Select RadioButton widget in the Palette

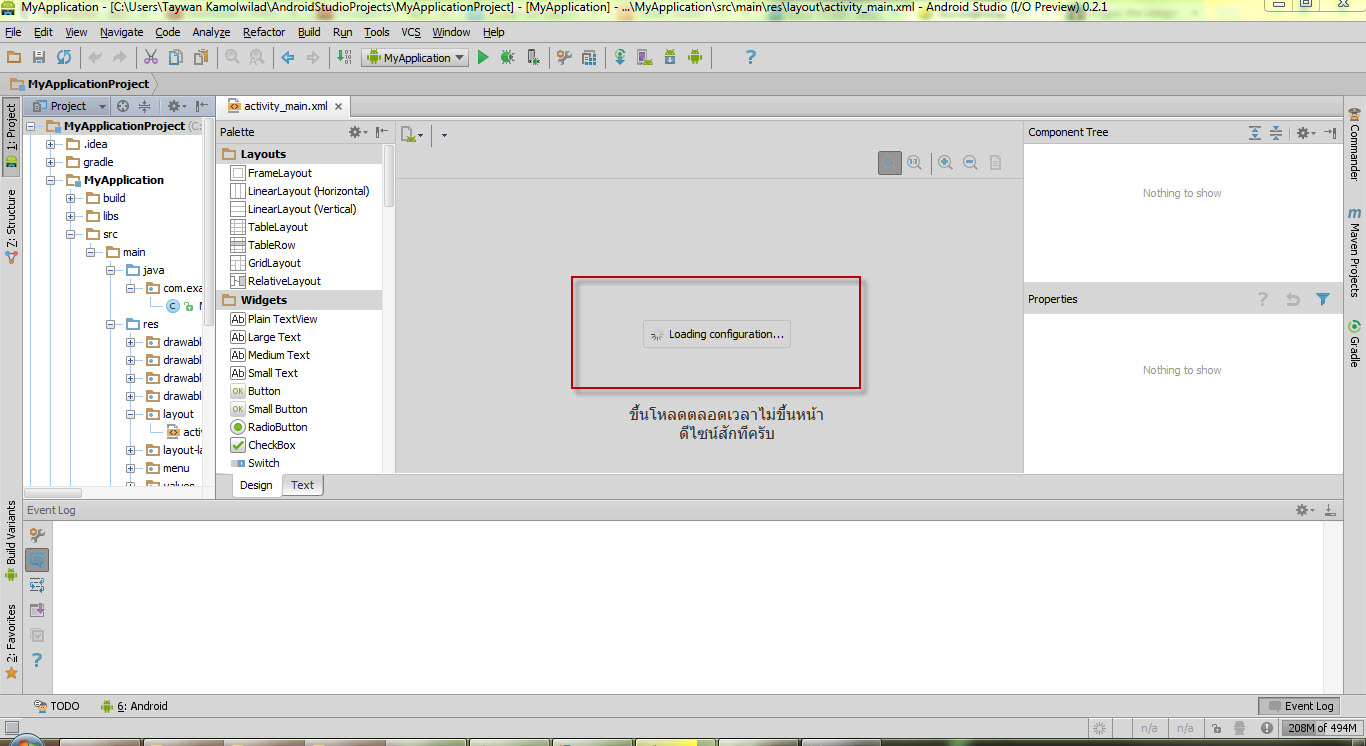269,427
